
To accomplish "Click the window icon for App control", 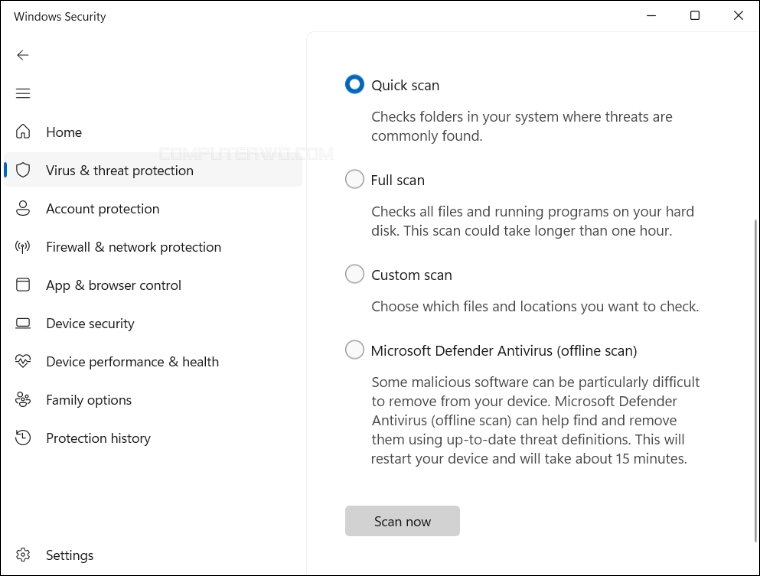I will point(23,285).
